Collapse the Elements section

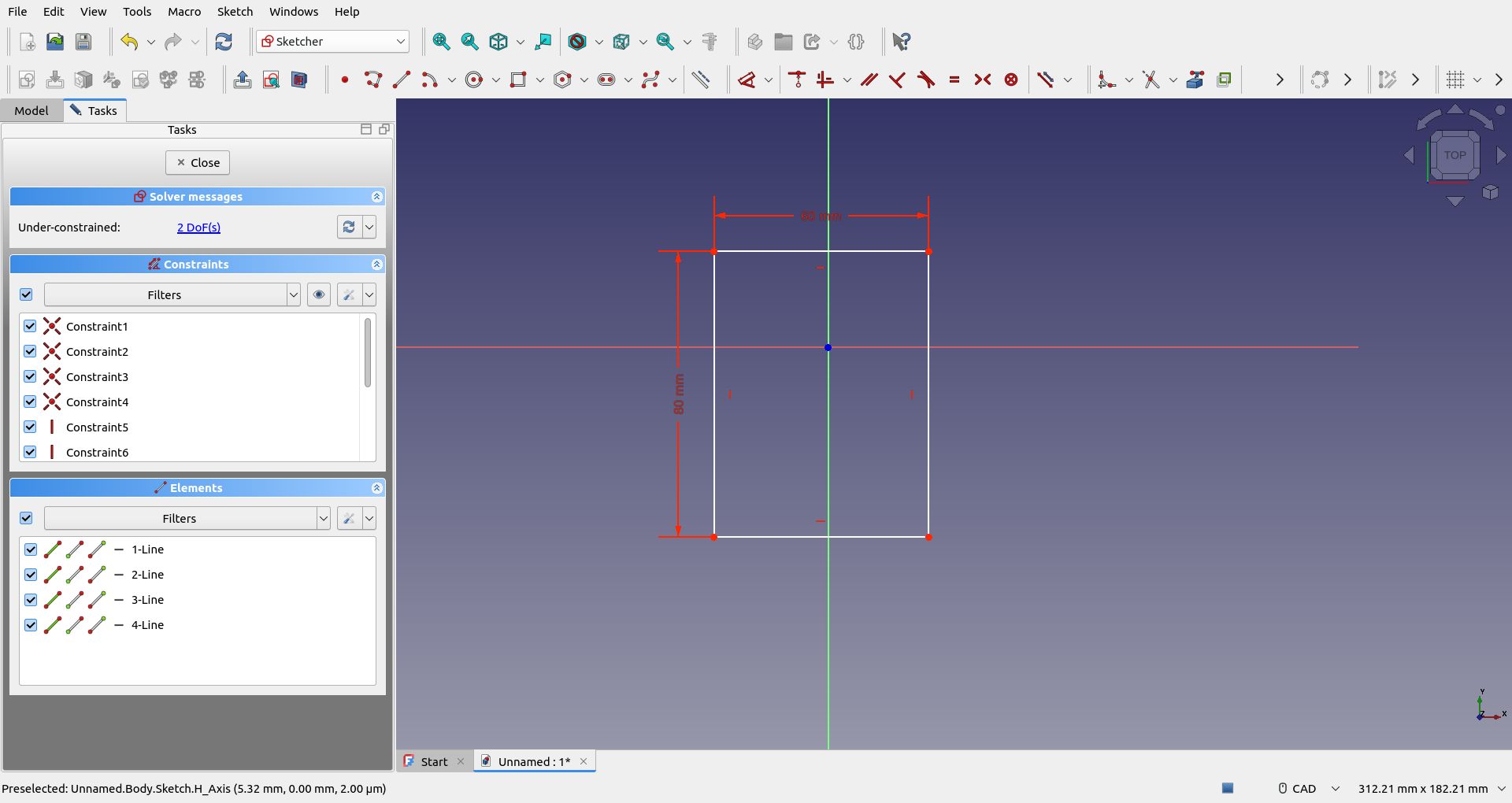tap(376, 488)
